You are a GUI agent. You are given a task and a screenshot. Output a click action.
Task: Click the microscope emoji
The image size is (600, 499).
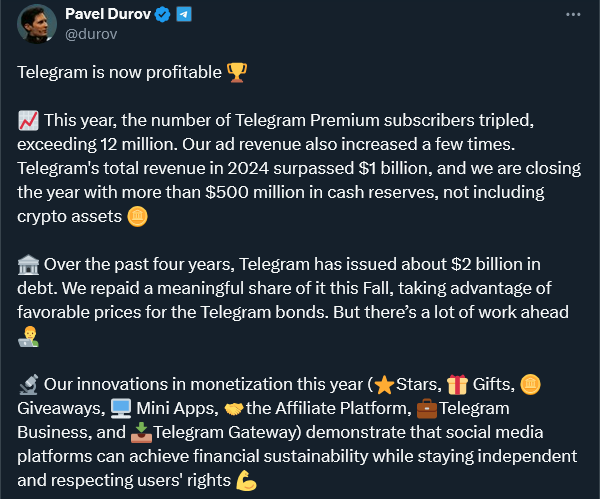click(x=28, y=385)
